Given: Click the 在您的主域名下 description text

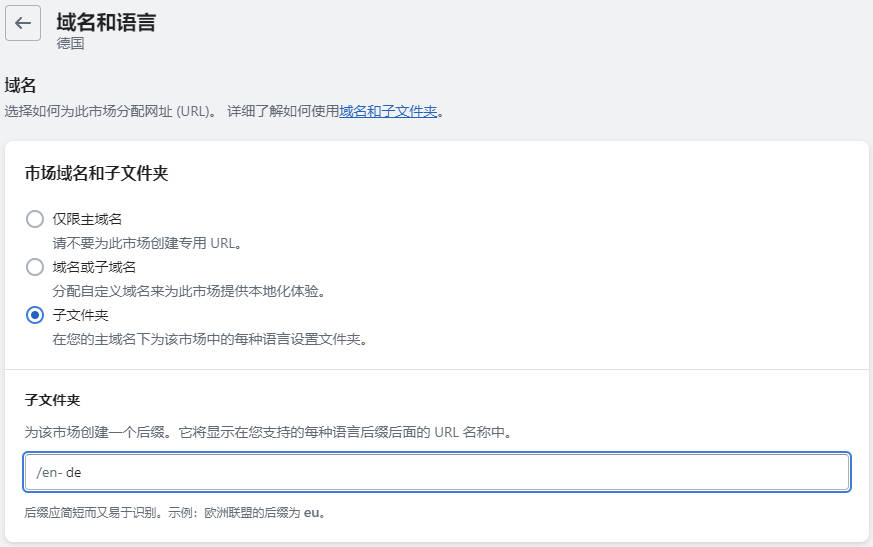Looking at the screenshot, I should tap(210, 339).
